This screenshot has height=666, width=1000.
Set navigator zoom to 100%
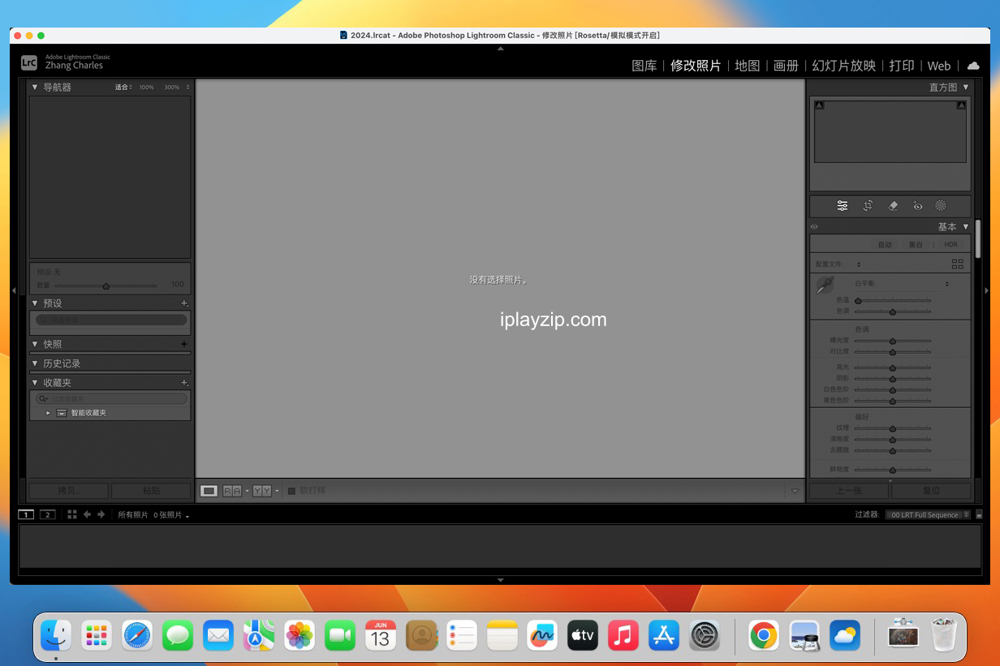147,87
